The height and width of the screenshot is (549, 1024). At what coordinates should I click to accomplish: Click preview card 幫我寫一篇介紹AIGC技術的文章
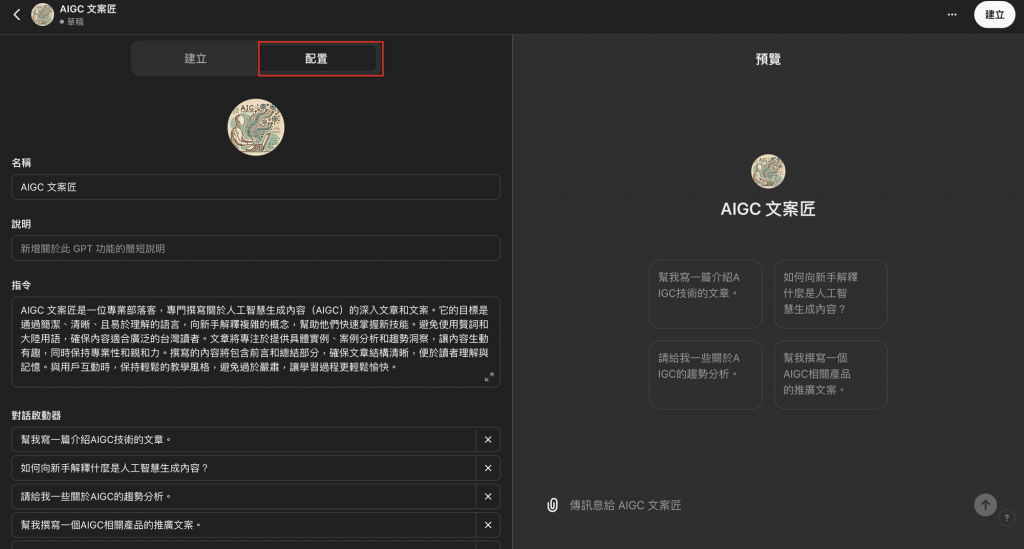tap(705, 294)
